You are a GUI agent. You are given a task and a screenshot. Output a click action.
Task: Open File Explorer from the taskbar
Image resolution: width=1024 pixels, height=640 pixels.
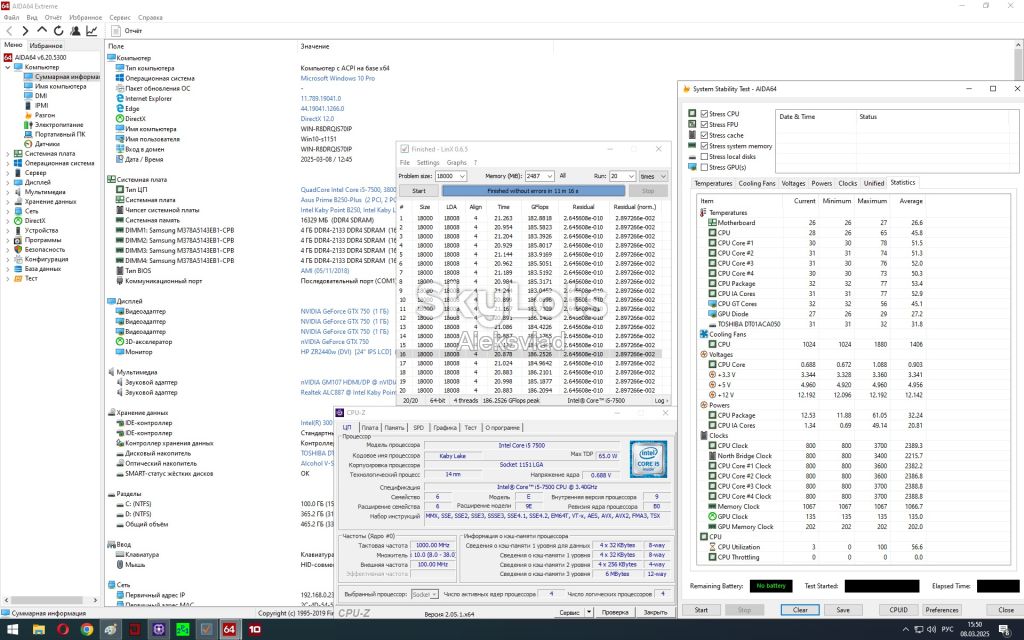[x=39, y=630]
